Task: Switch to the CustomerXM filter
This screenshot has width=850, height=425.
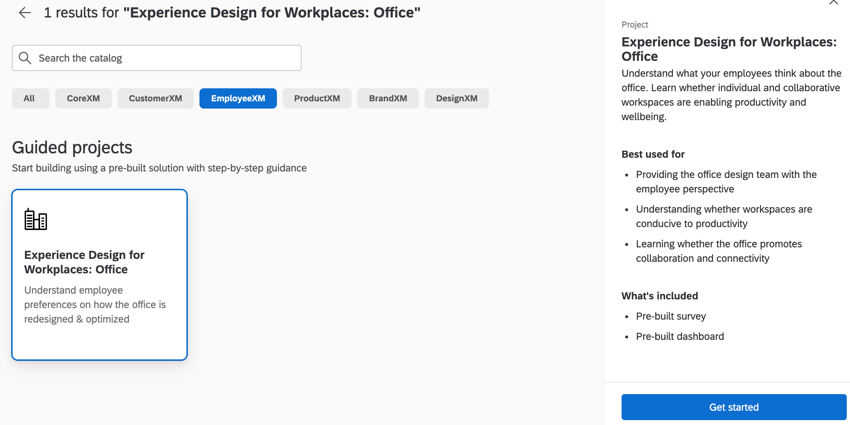Action: tap(155, 98)
